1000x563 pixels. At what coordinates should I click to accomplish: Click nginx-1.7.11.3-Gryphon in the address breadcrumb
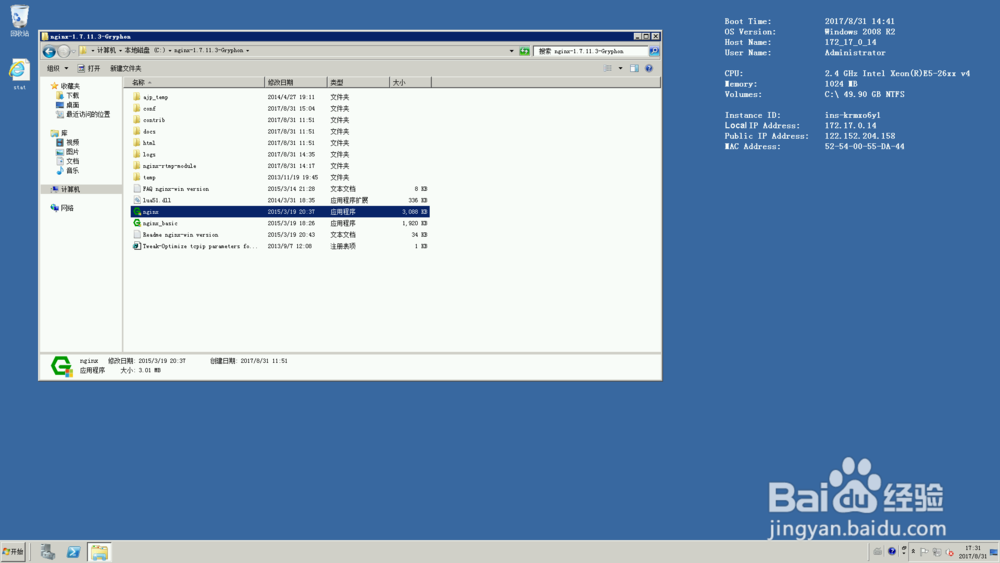click(x=209, y=50)
